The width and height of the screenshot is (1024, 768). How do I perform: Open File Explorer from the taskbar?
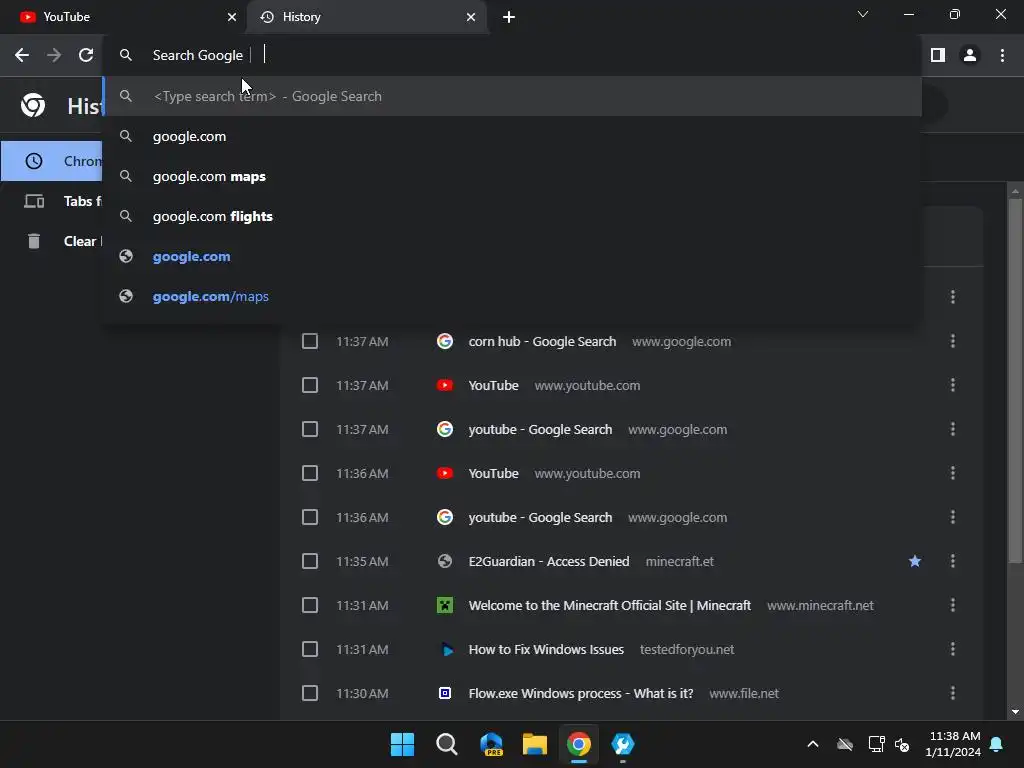[x=535, y=744]
